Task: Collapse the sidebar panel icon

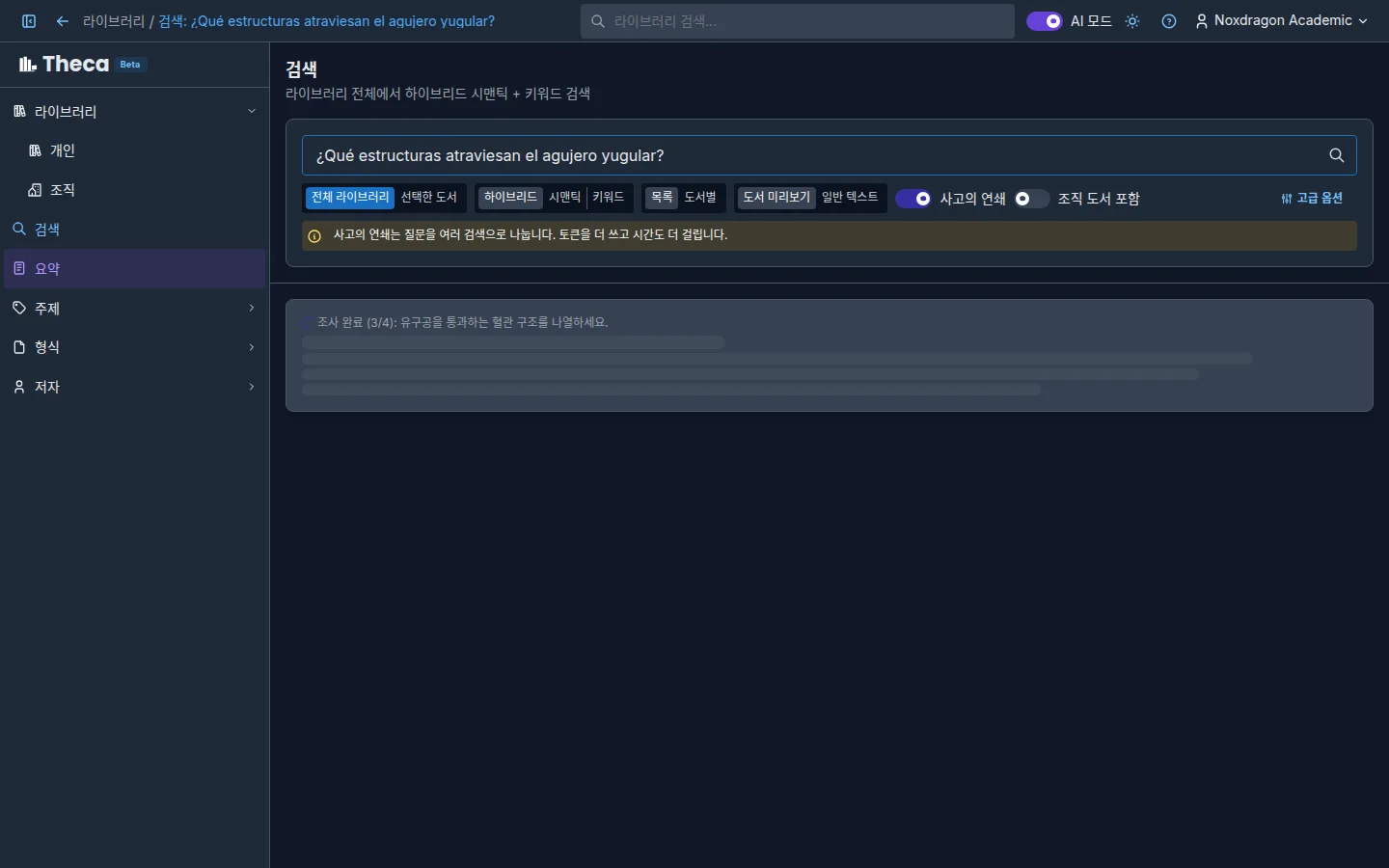Action: click(29, 21)
